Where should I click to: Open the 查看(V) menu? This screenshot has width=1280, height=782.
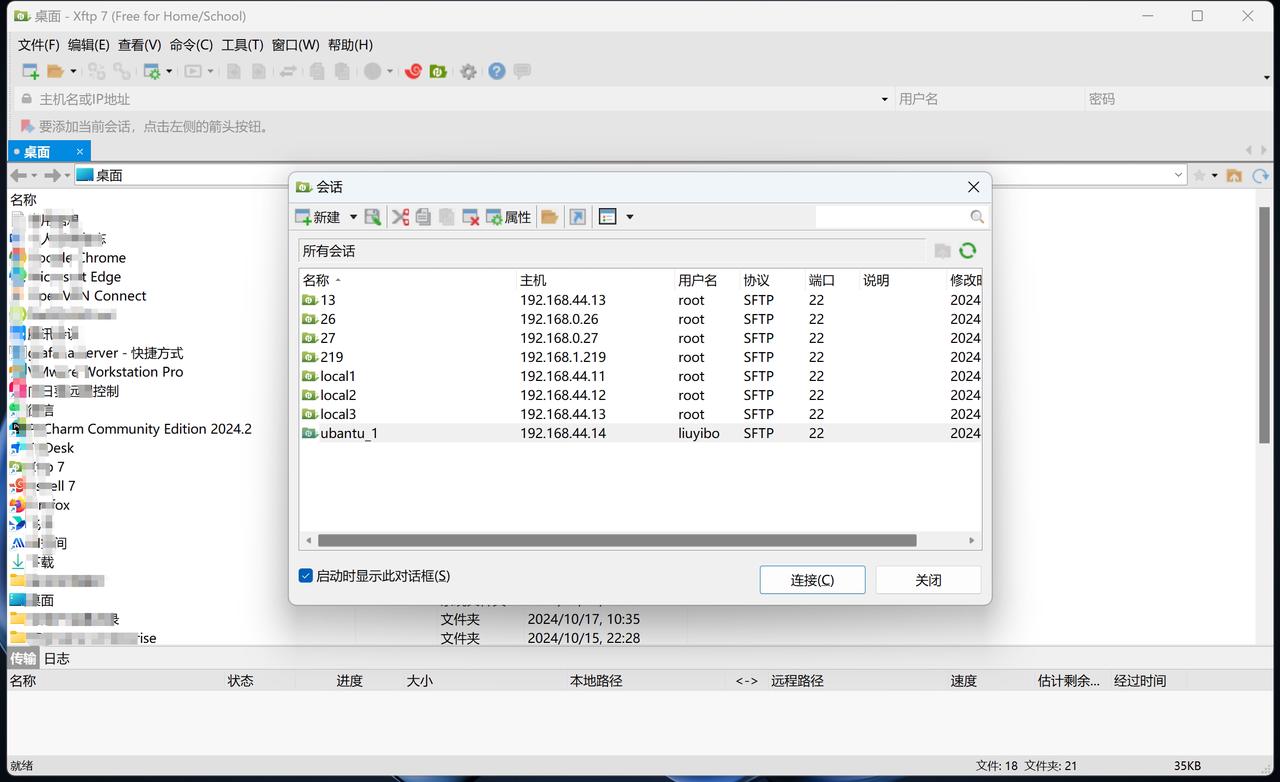point(139,45)
